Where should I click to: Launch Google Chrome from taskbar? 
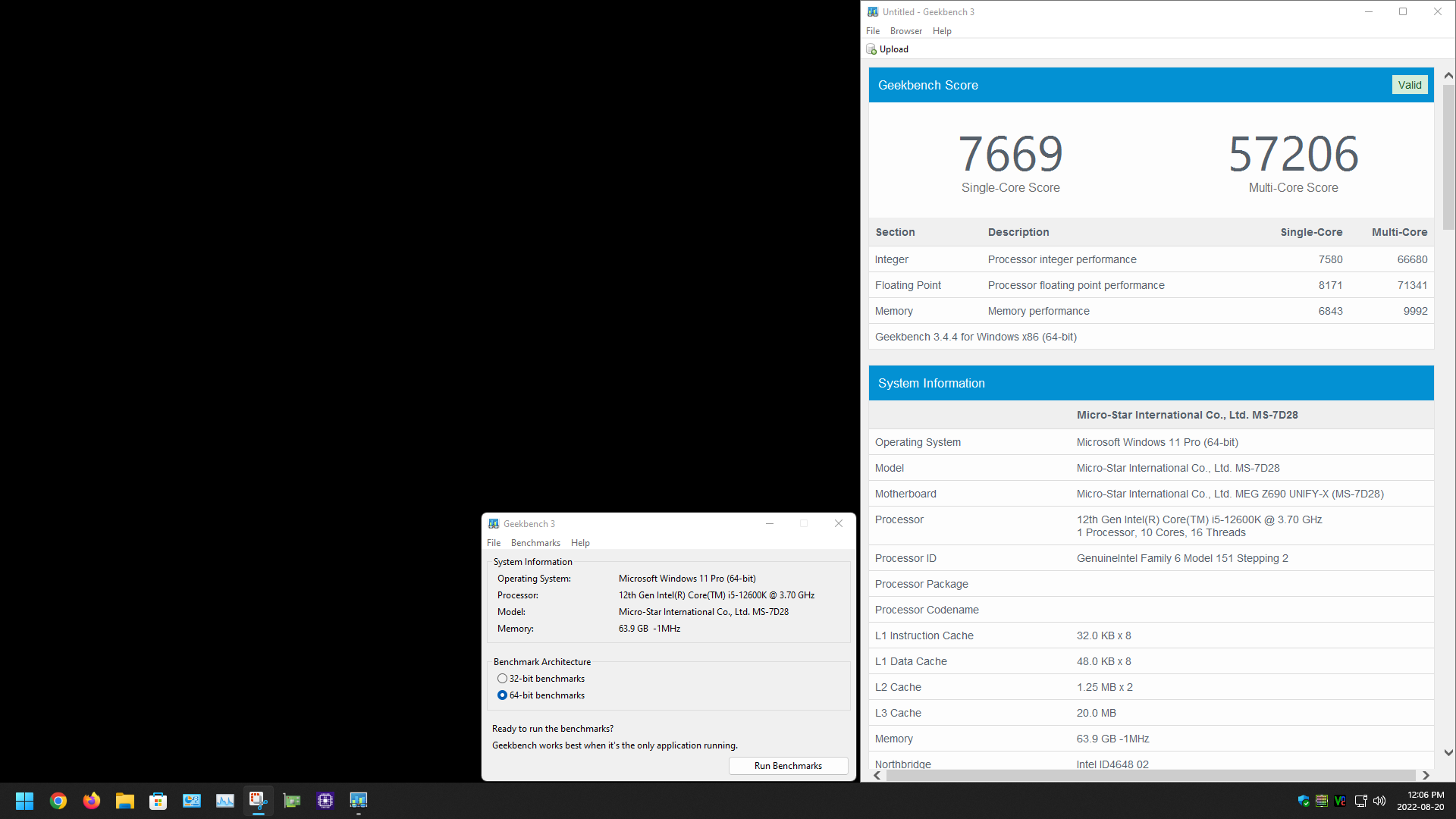[x=58, y=801]
